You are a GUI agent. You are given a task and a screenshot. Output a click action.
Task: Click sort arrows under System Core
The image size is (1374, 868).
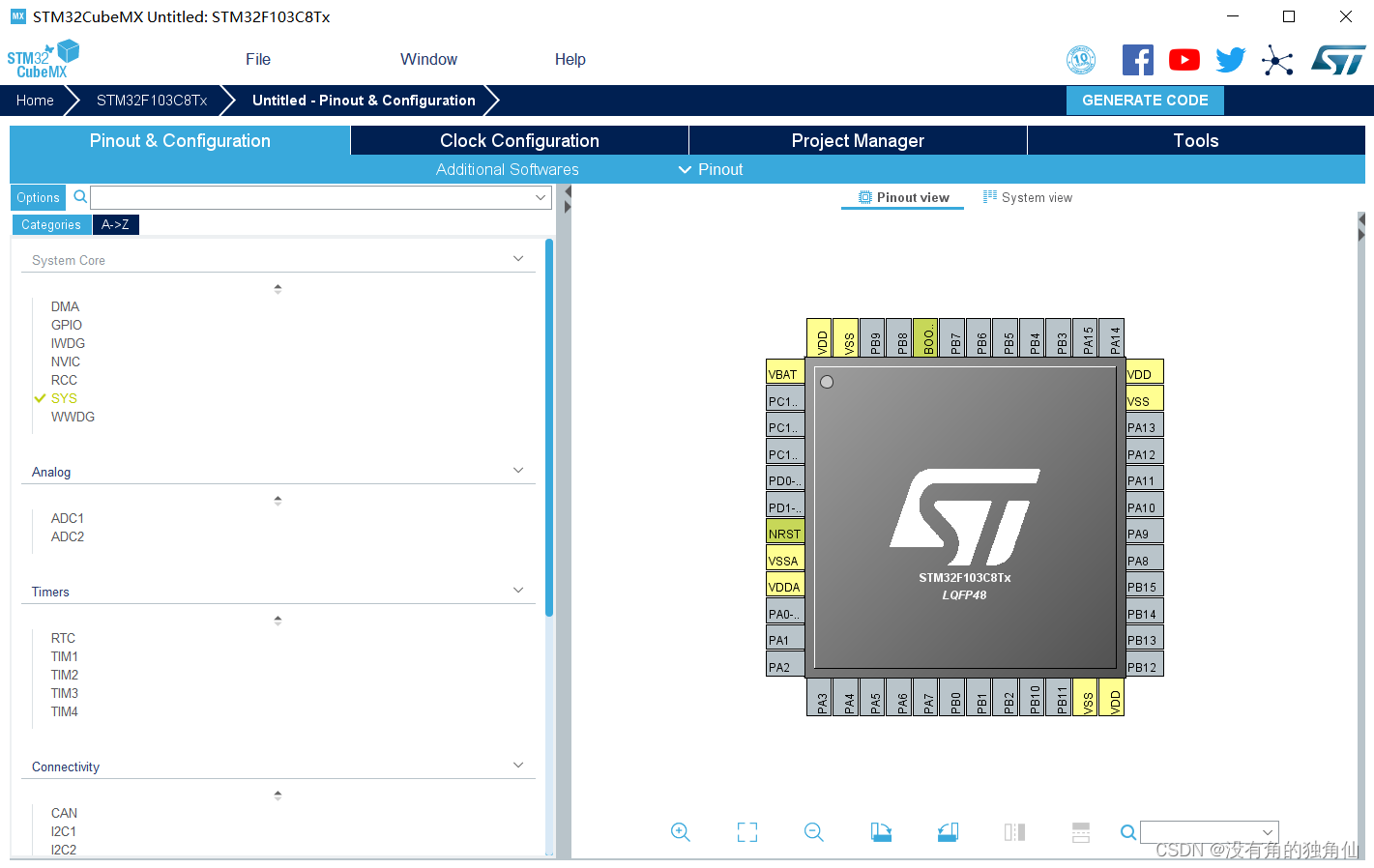[278, 289]
